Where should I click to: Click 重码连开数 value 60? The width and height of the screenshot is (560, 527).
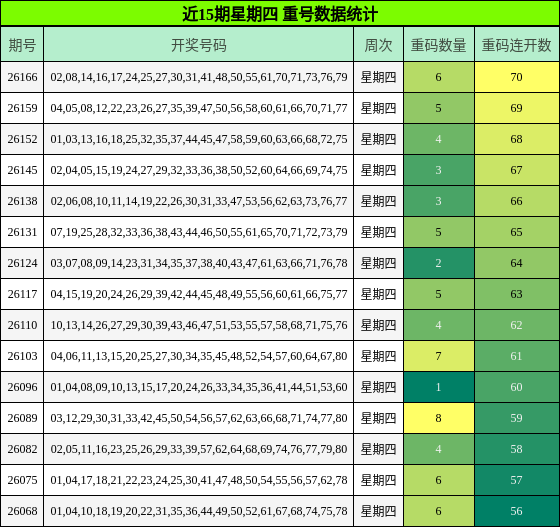tap(516, 387)
